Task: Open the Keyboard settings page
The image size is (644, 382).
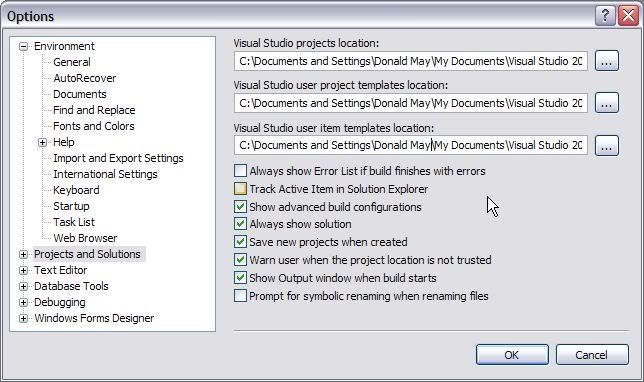Action: 76,190
